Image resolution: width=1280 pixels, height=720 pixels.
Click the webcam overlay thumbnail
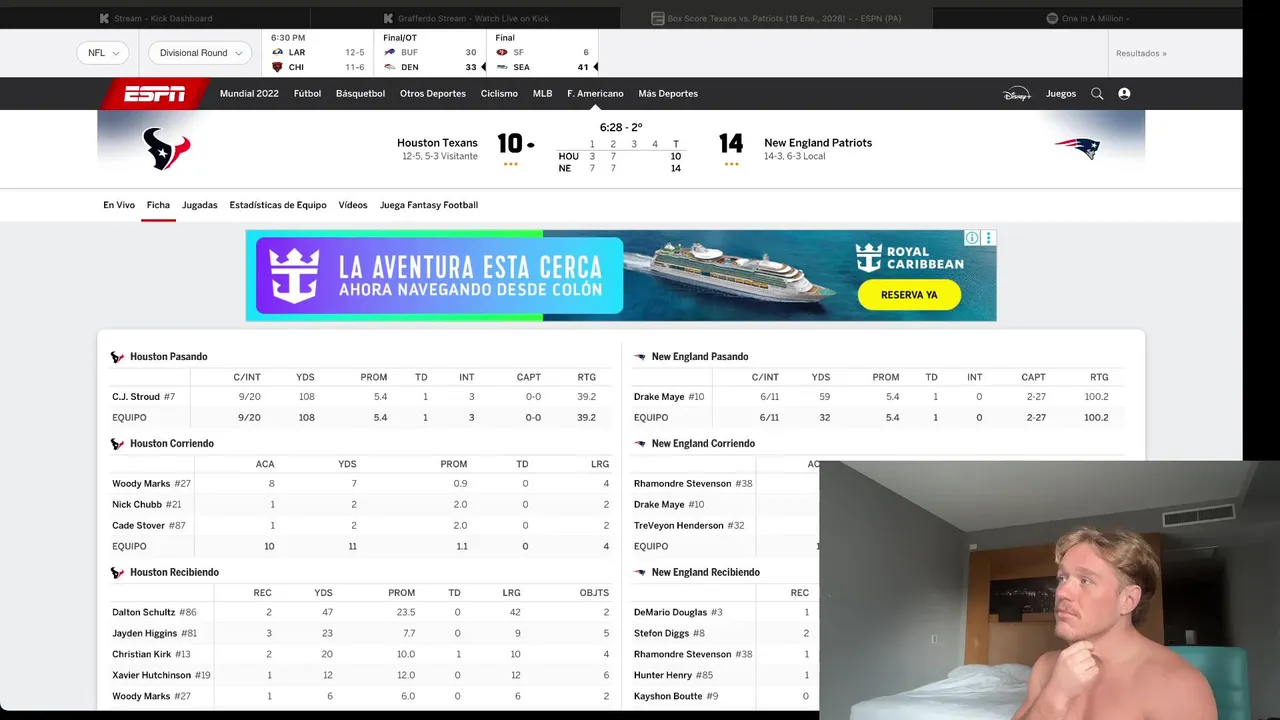tap(1049, 591)
